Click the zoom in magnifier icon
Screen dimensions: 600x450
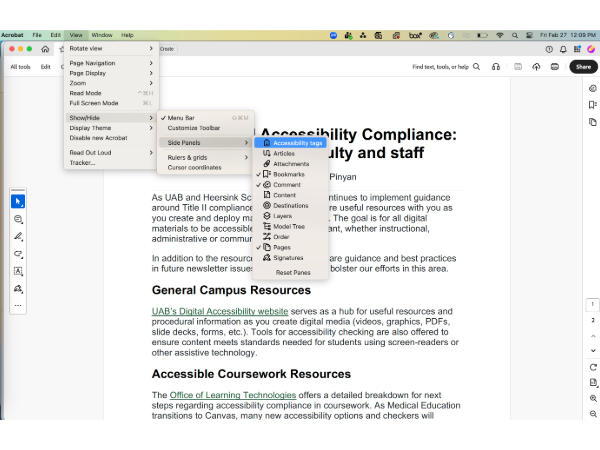coord(593,398)
